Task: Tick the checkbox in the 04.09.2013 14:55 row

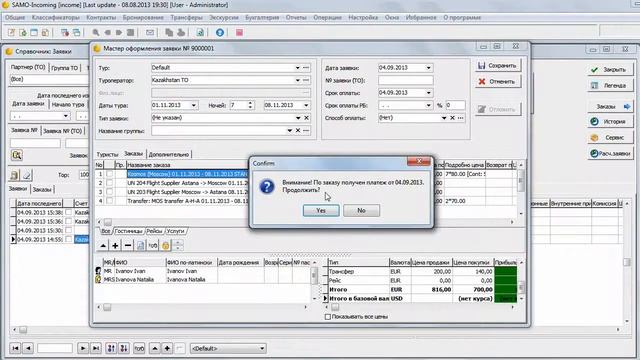Action: 69,239
